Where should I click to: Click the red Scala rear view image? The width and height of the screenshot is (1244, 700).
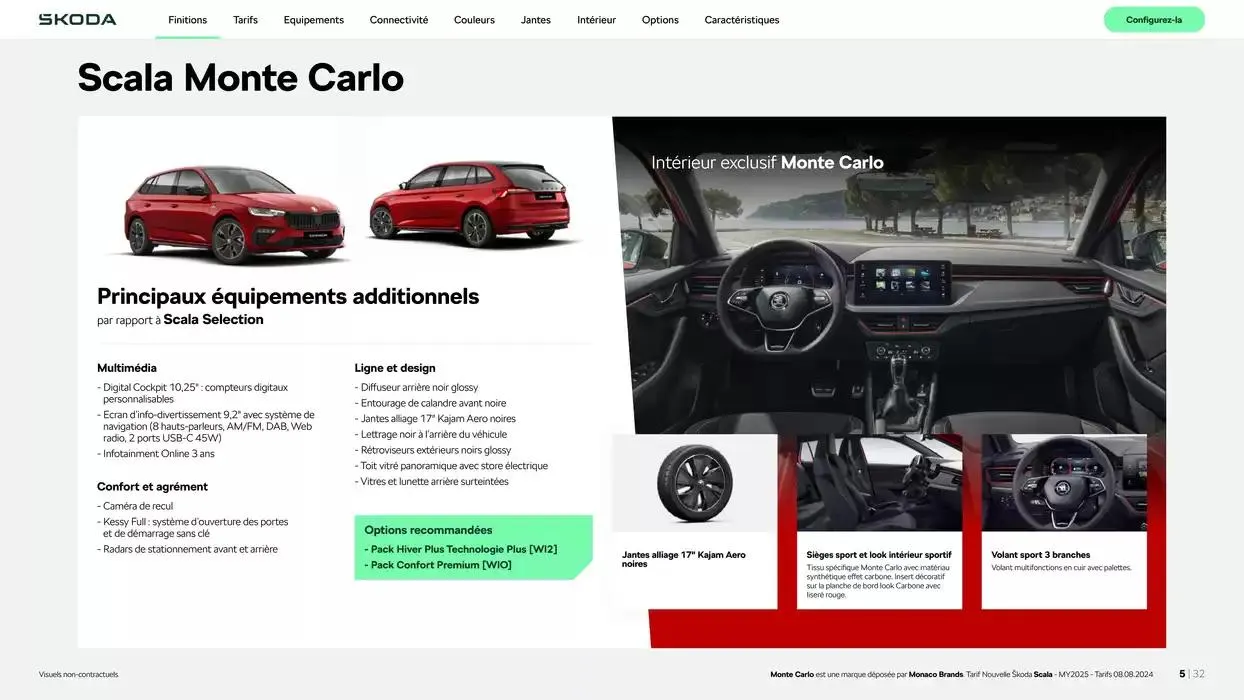pos(468,204)
